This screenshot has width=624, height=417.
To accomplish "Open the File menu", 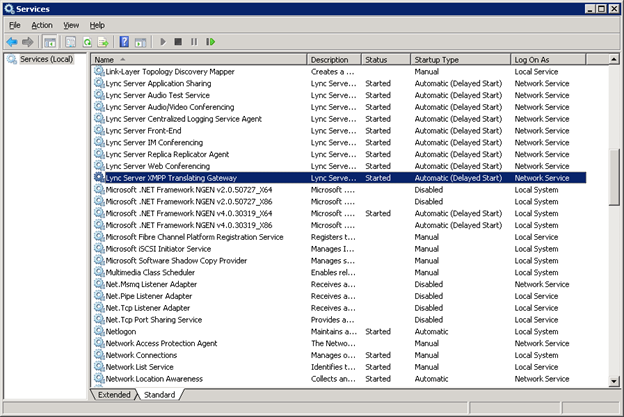I will [14, 24].
